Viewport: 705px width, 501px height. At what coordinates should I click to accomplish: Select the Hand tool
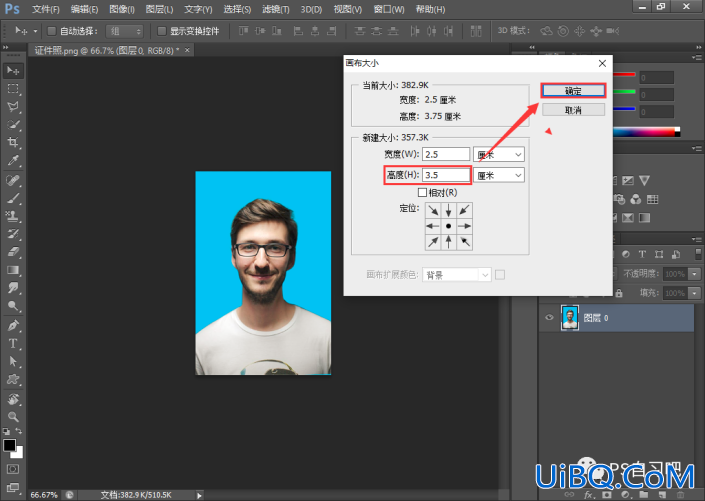(13, 399)
